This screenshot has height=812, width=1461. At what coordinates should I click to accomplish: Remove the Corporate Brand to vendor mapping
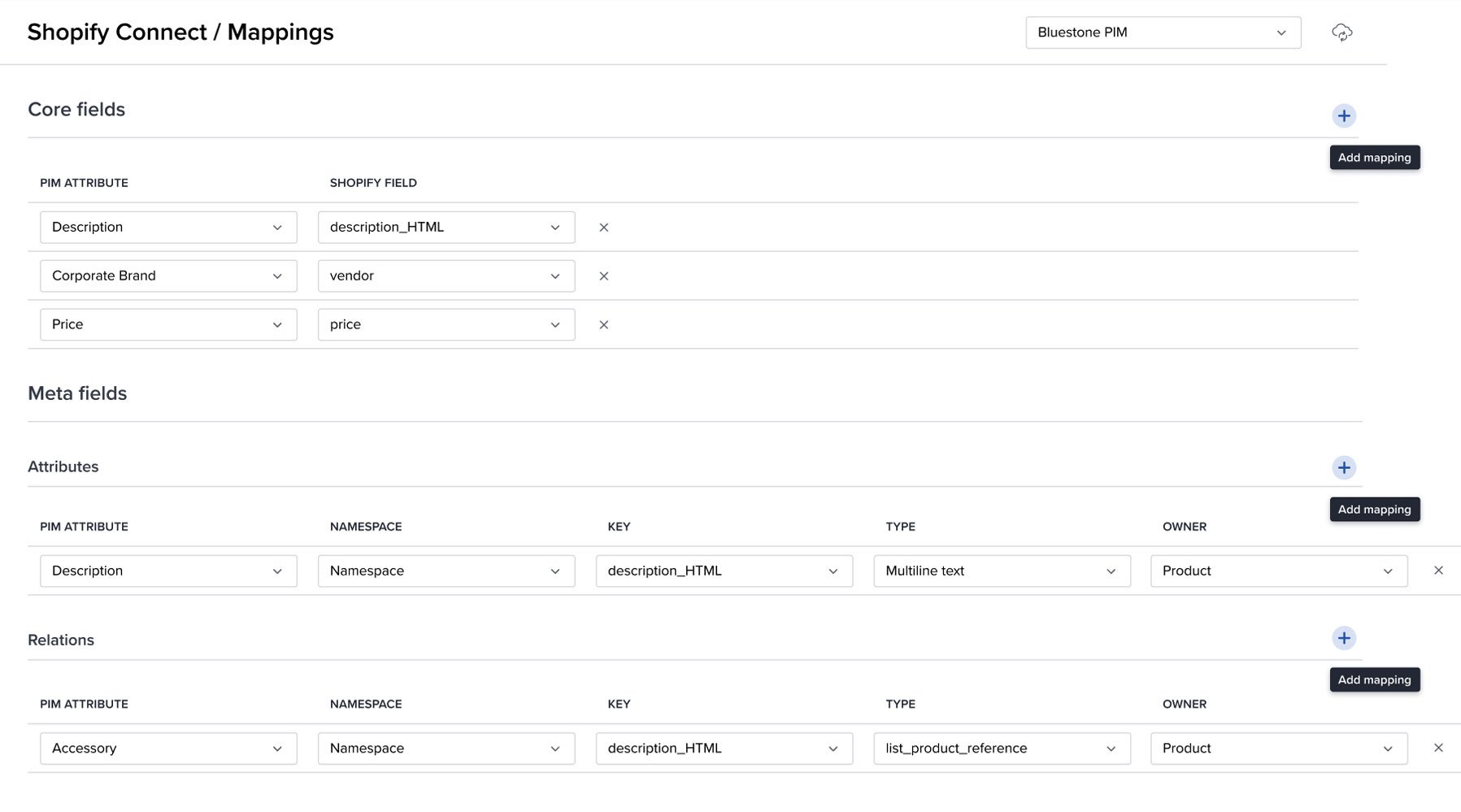click(603, 276)
